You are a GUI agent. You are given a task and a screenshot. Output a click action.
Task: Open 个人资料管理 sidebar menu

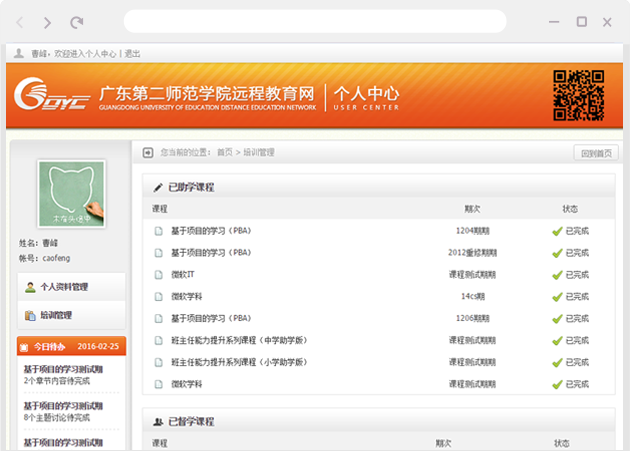(x=70, y=287)
